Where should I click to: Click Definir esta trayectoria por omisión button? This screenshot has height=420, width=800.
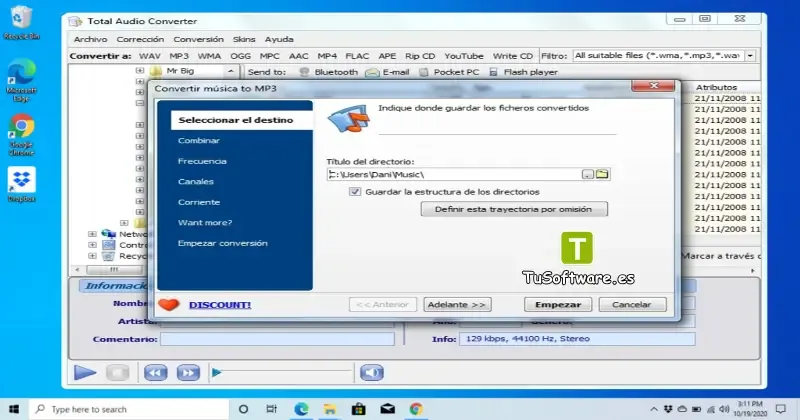point(514,209)
